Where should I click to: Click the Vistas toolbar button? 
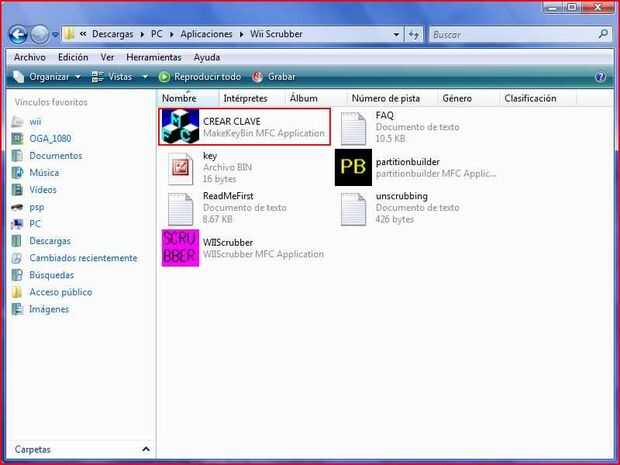[x=114, y=77]
